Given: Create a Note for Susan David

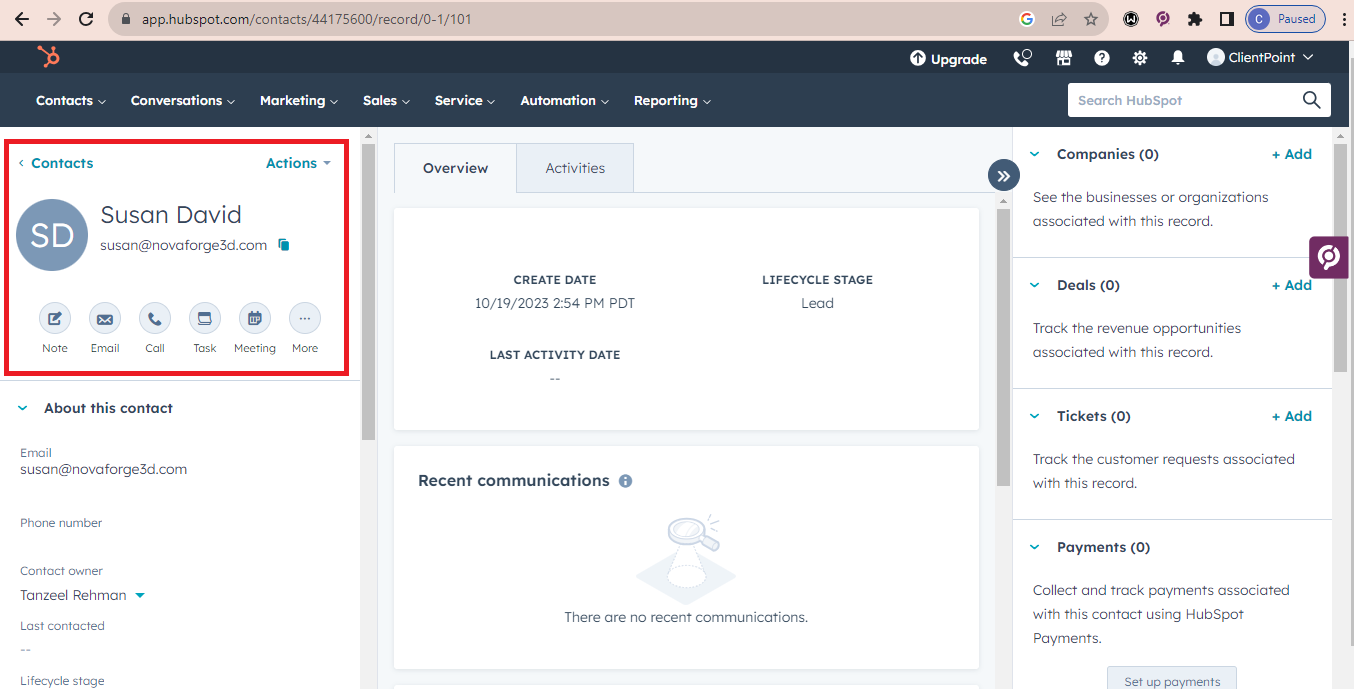Looking at the screenshot, I should click(55, 319).
